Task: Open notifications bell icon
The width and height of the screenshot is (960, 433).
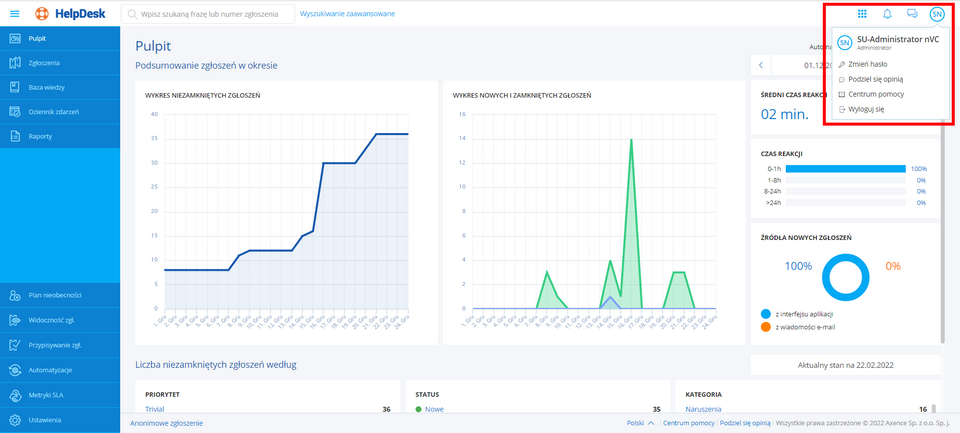Action: [886, 14]
